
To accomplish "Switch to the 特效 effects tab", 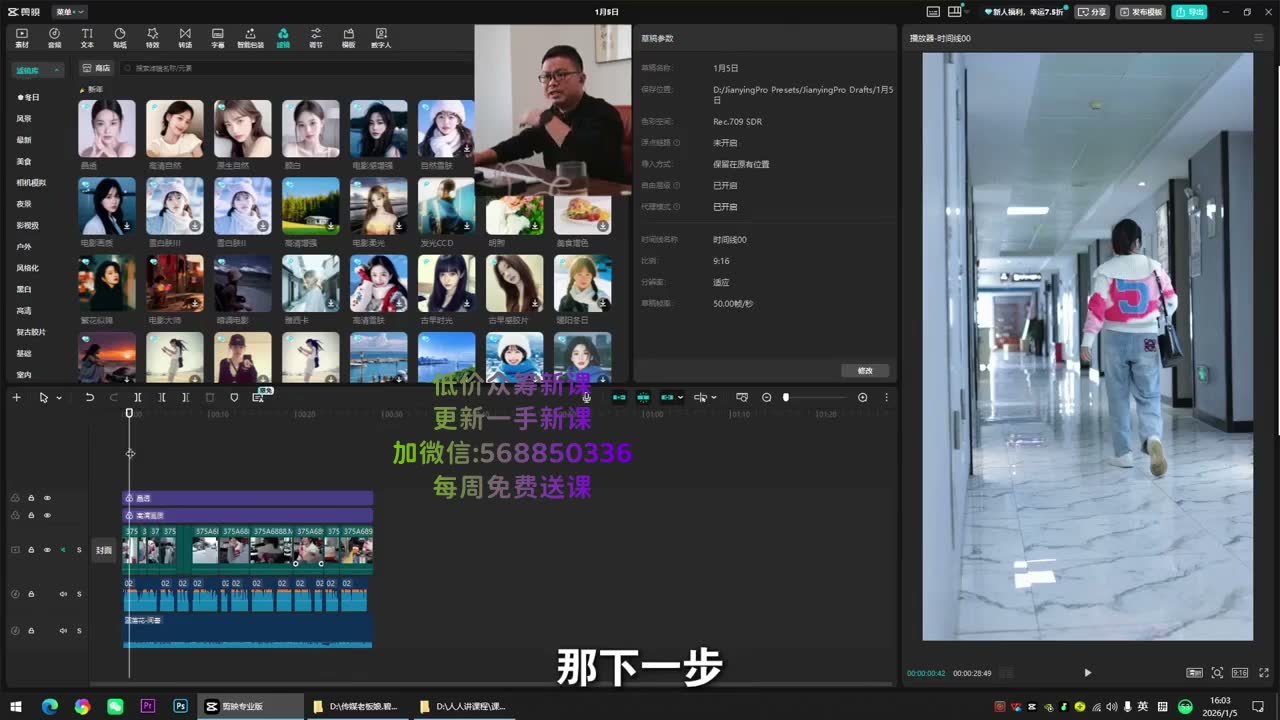I will pyautogui.click(x=152, y=38).
